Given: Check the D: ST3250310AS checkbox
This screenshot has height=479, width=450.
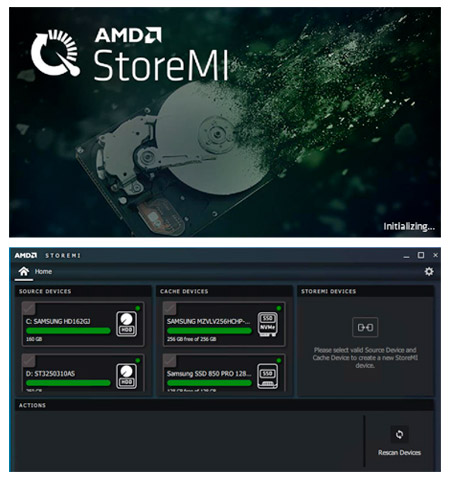Looking at the screenshot, I should pos(29,361).
